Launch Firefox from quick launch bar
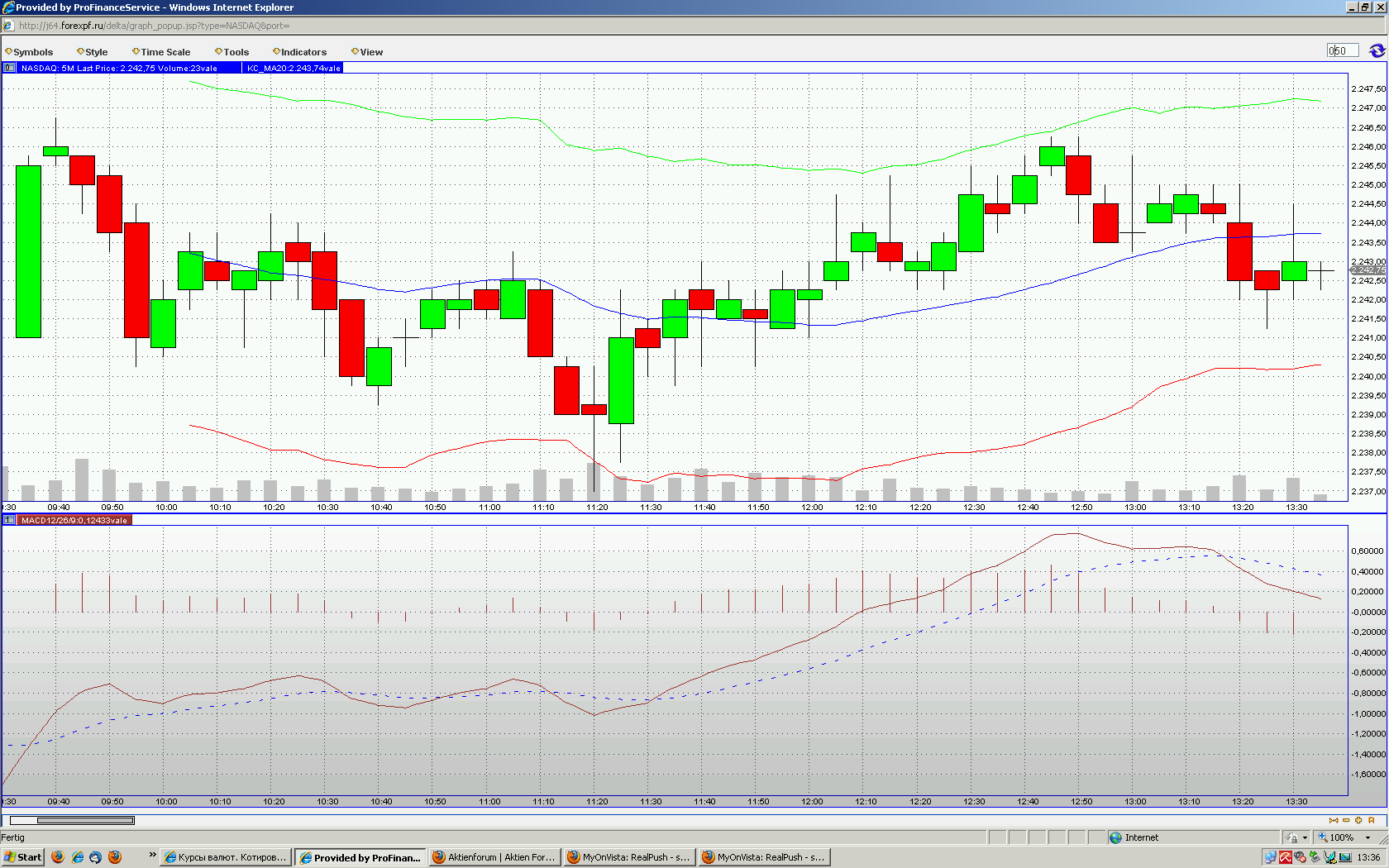This screenshot has width=1389, height=868. click(x=58, y=857)
